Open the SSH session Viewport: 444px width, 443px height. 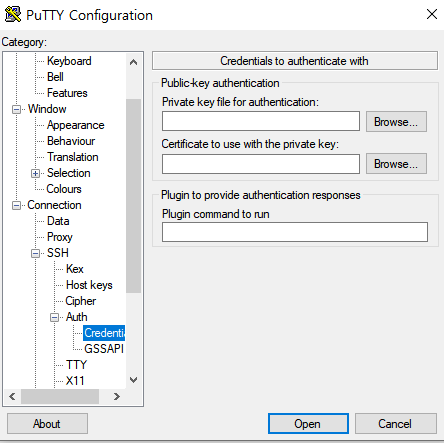[x=308, y=424]
